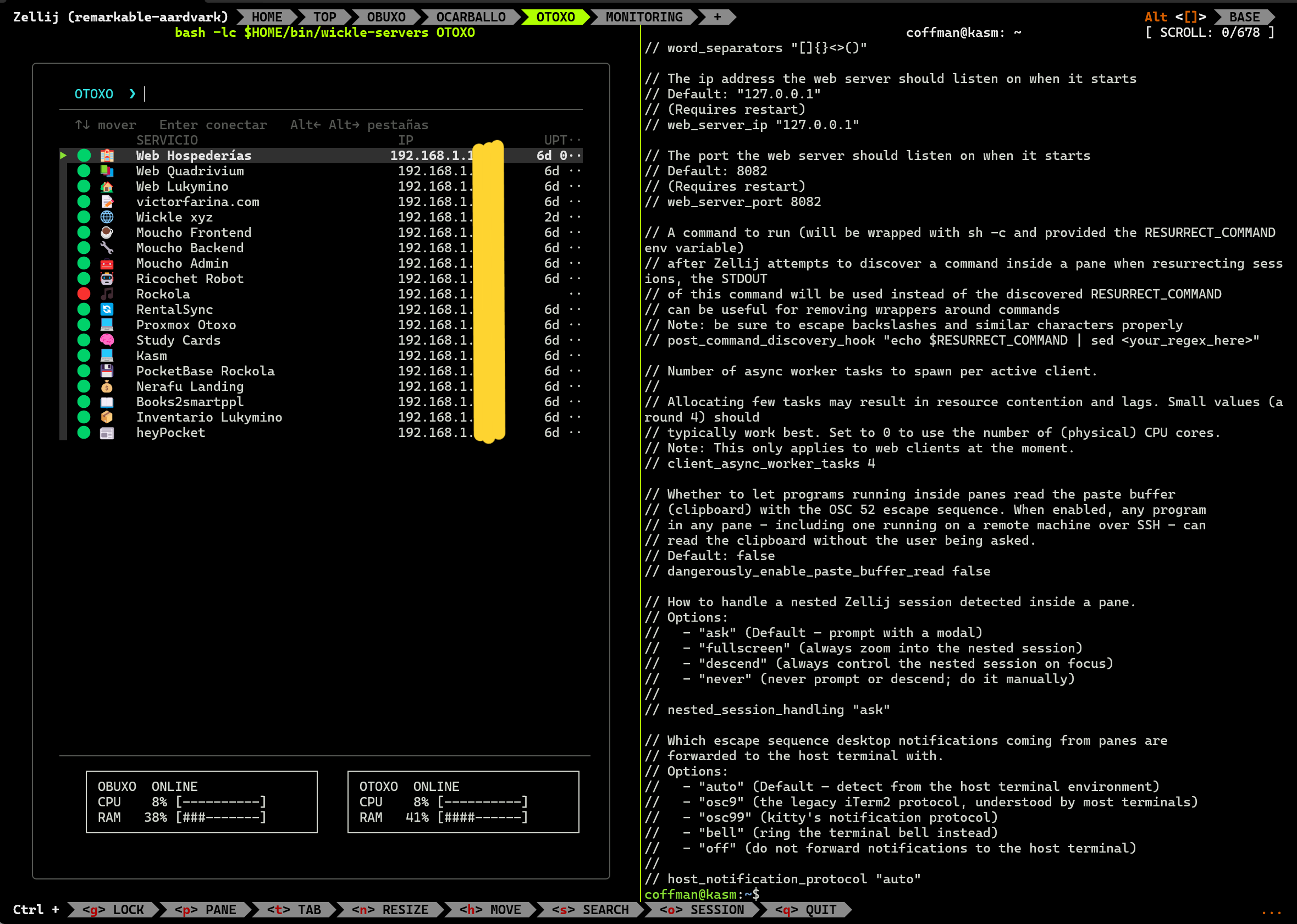Click the TAB mode button
This screenshot has height=924, width=1297.
294,909
